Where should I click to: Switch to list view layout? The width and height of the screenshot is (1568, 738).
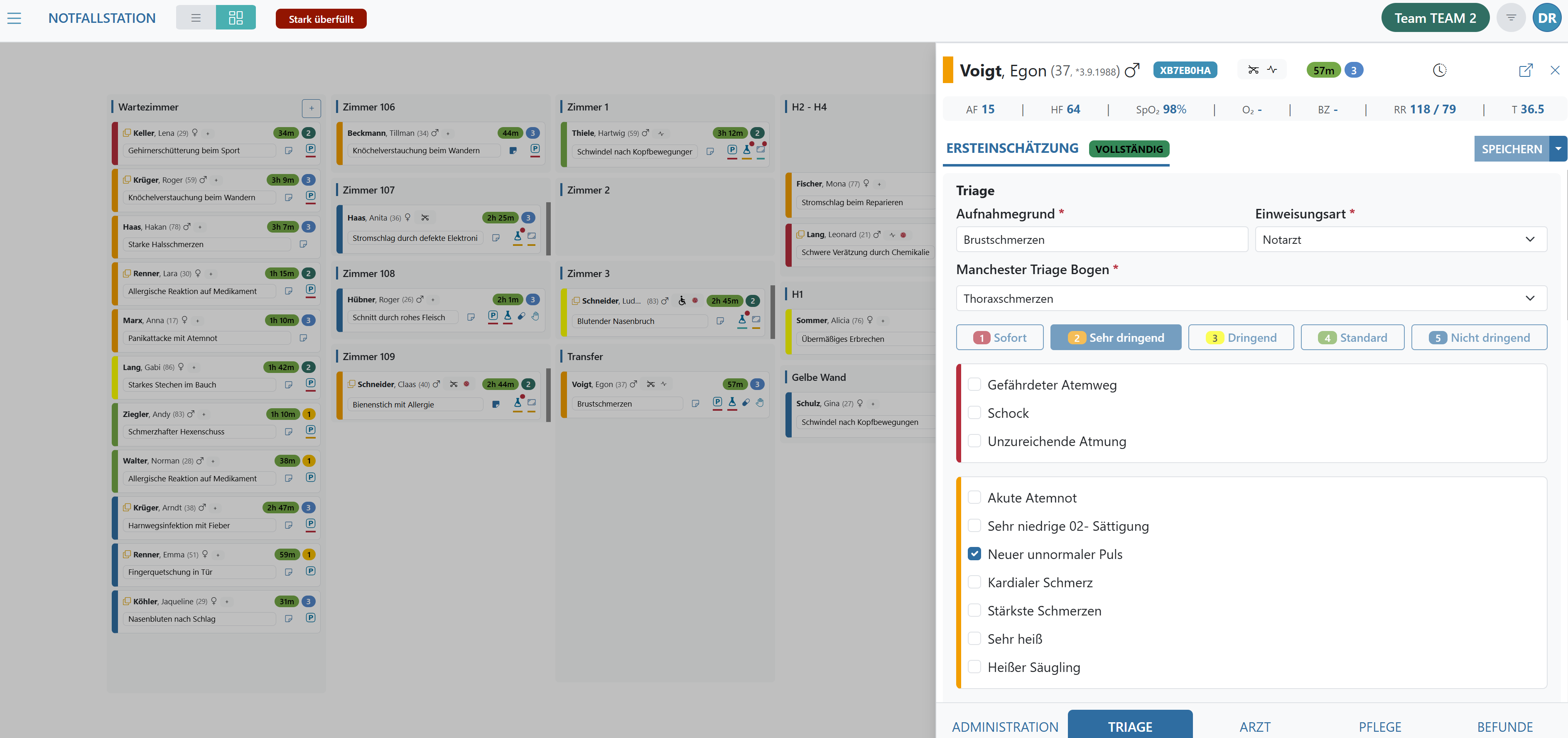[195, 17]
